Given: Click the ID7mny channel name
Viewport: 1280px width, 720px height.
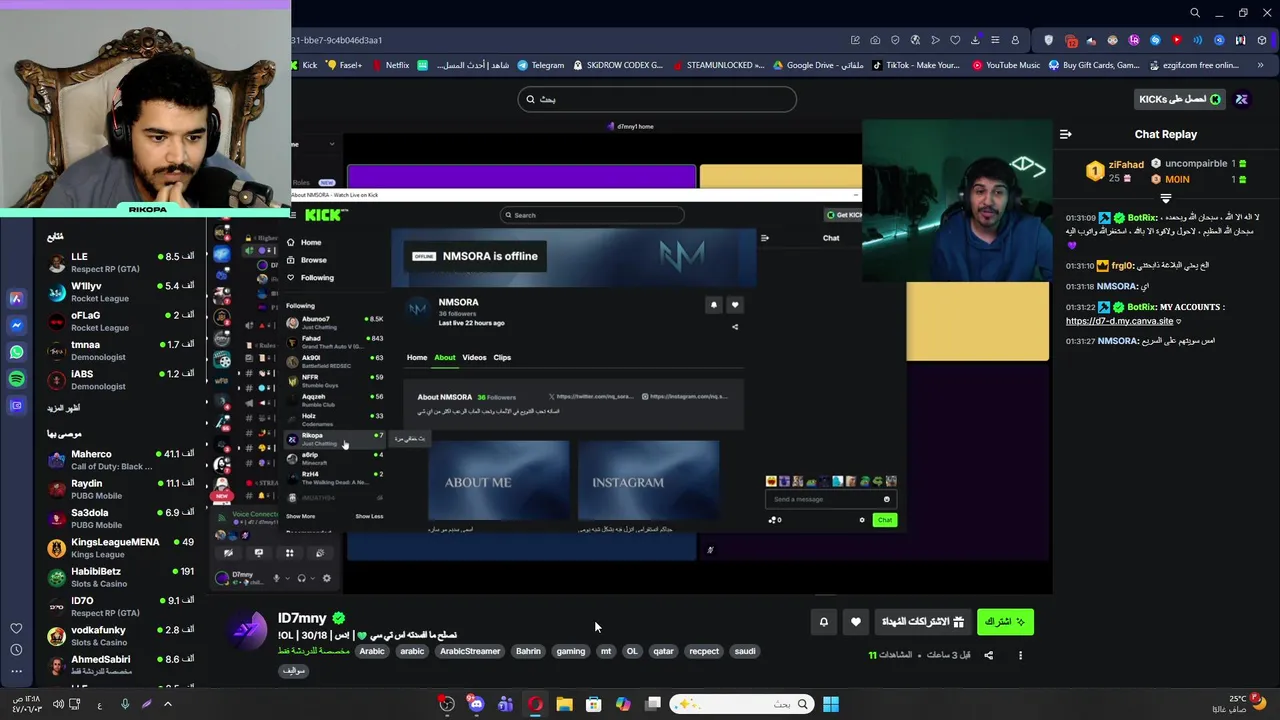Looking at the screenshot, I should click(x=302, y=618).
